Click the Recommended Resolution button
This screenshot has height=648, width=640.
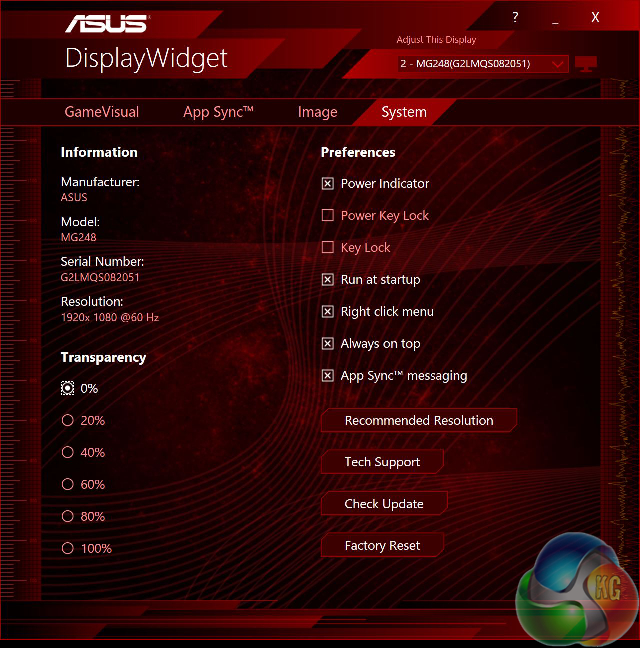point(419,420)
